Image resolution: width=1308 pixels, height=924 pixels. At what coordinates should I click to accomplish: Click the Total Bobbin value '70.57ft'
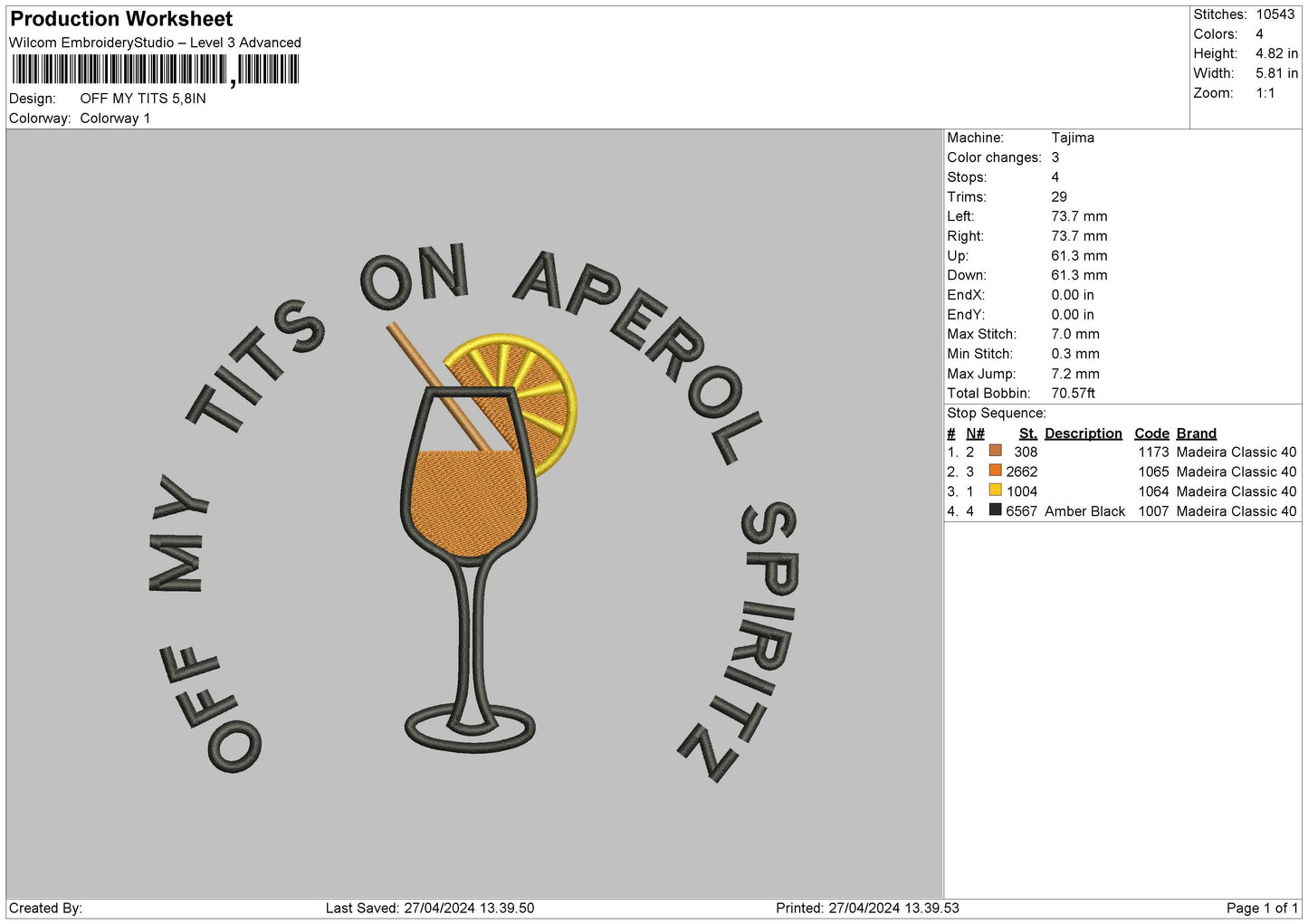[1073, 394]
